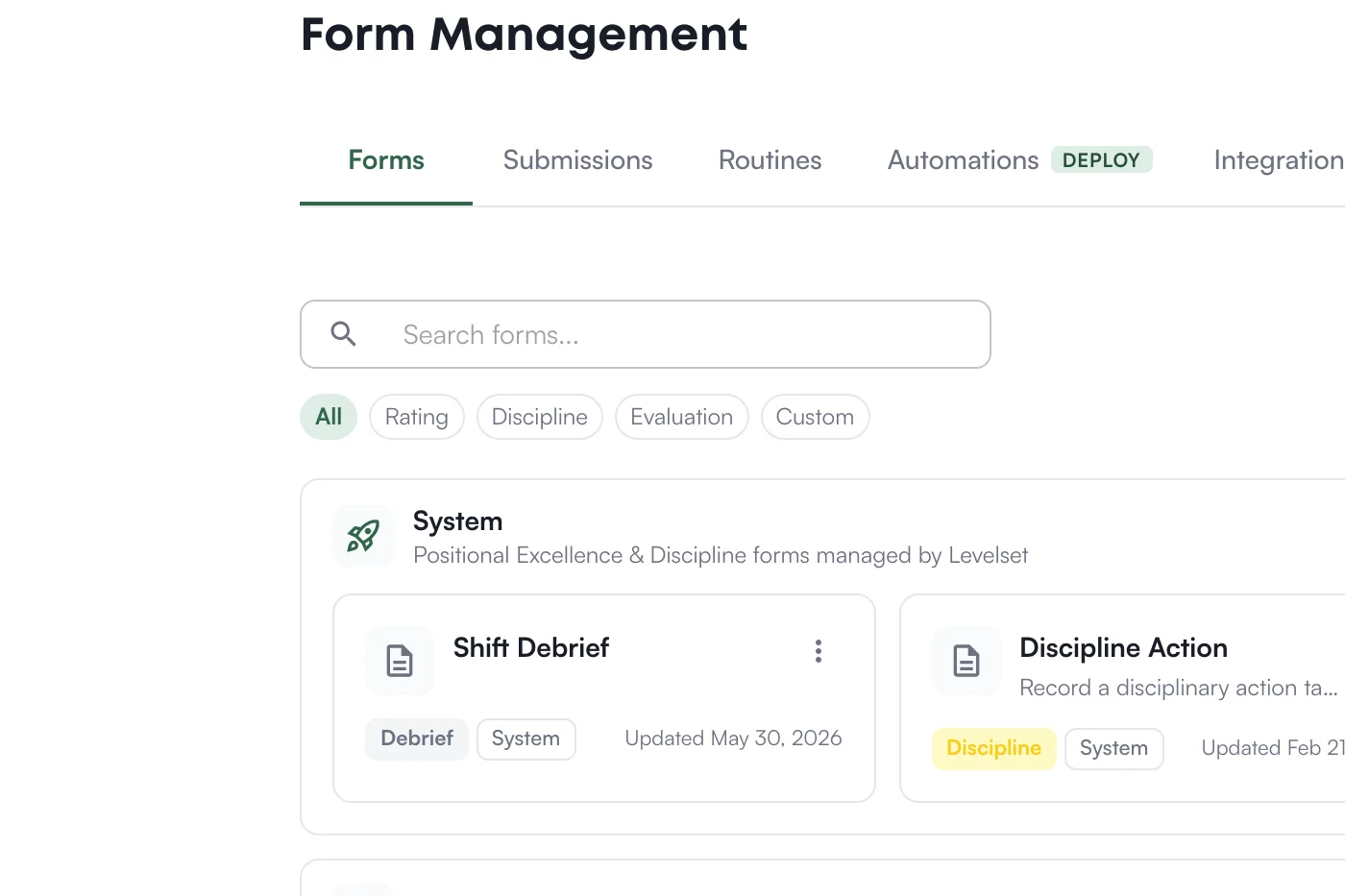Viewport: 1345px width, 896px height.
Task: Click the 'Updated May 30, 2026' text
Action: click(734, 739)
